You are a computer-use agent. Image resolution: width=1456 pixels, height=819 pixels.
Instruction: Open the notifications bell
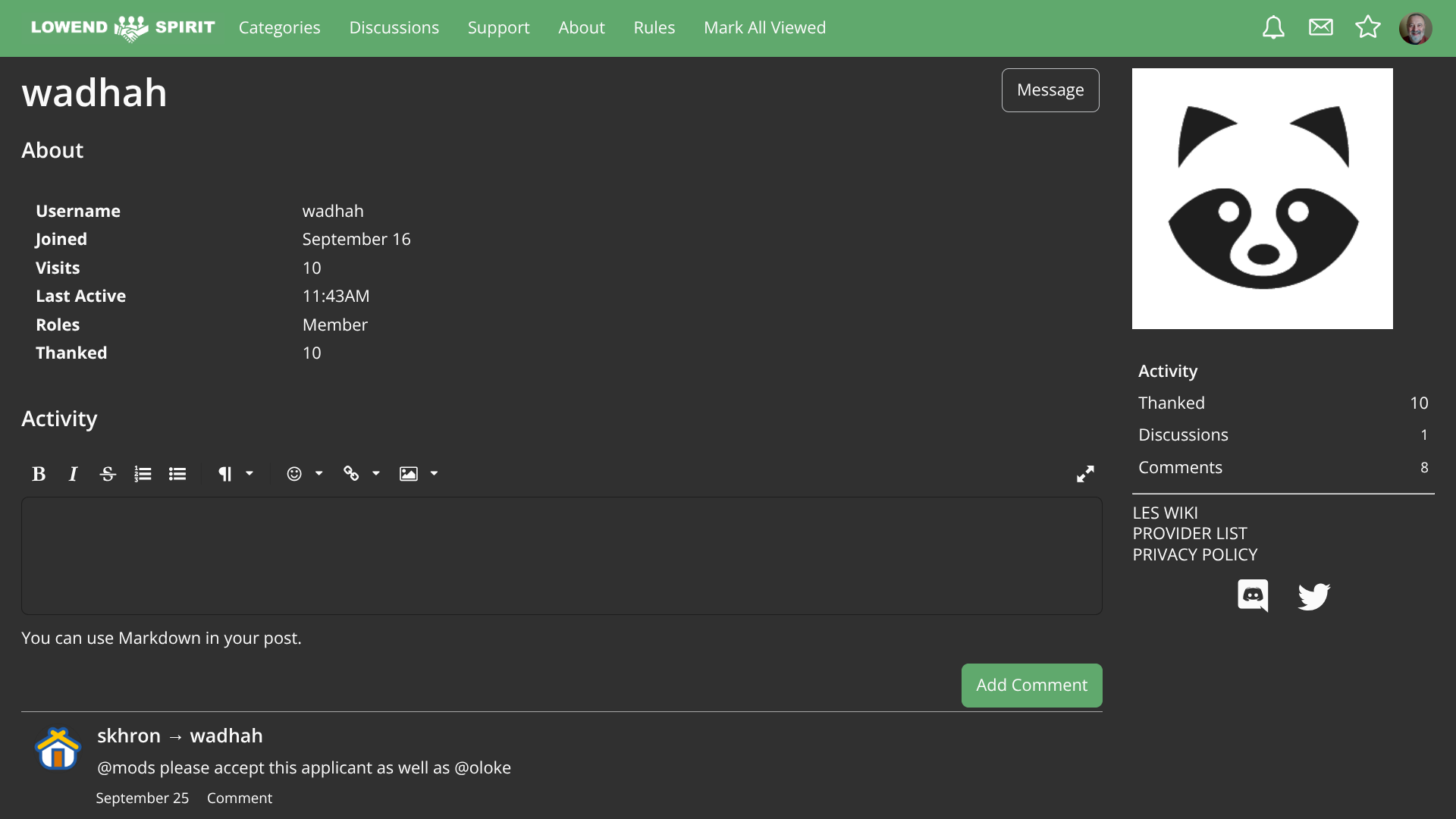point(1273,28)
